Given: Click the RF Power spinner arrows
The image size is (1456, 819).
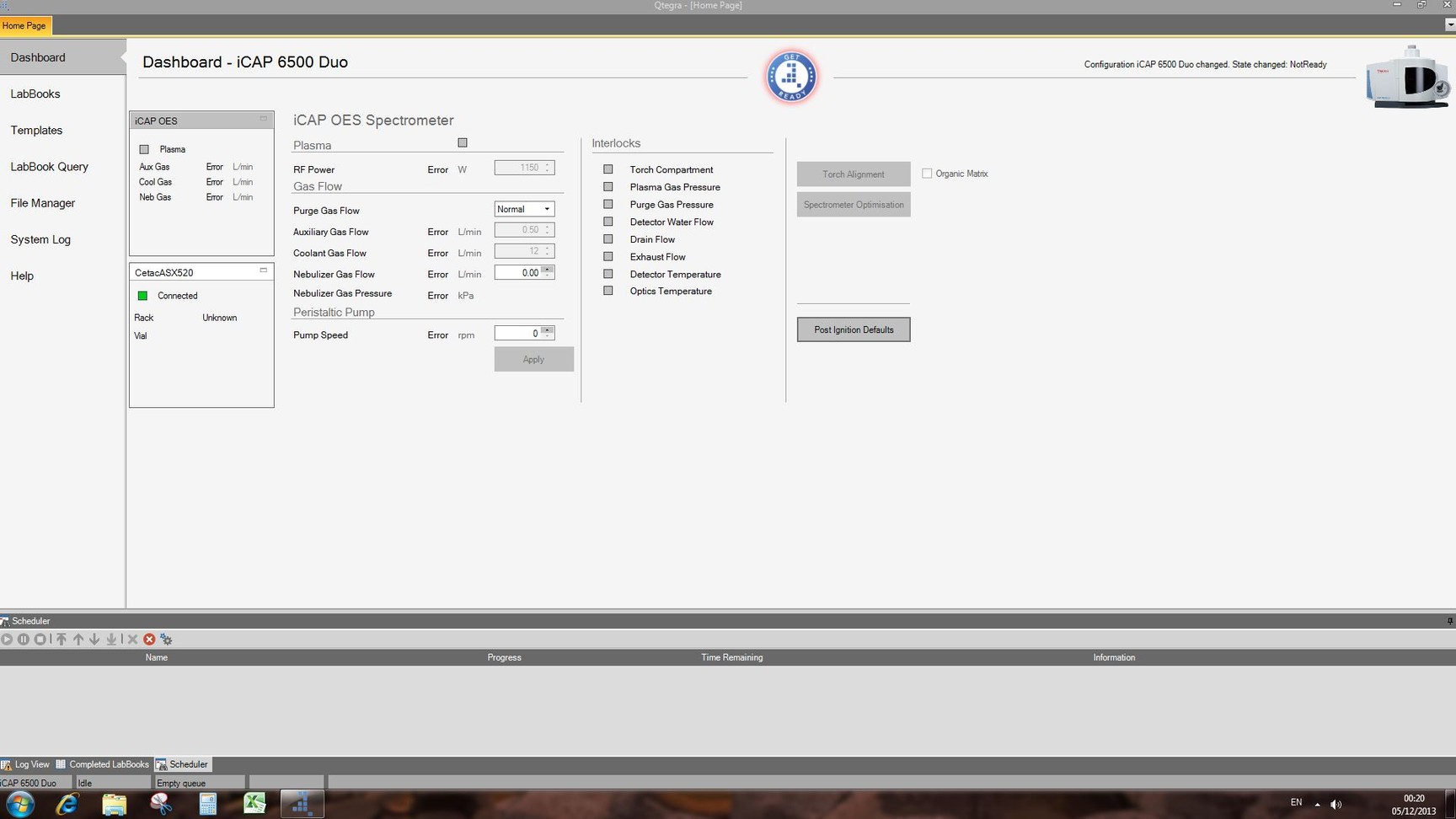Looking at the screenshot, I should click(548, 168).
